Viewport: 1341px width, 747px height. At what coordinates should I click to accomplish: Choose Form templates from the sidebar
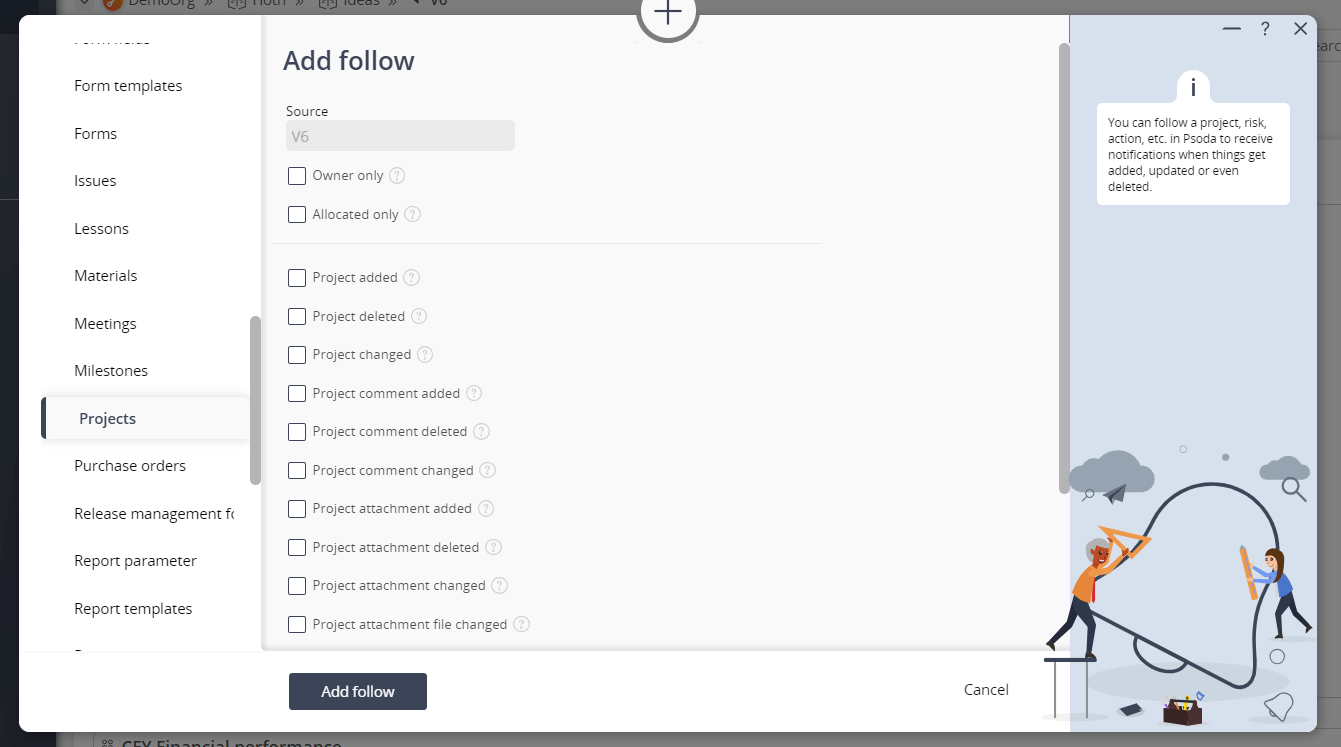click(x=128, y=86)
